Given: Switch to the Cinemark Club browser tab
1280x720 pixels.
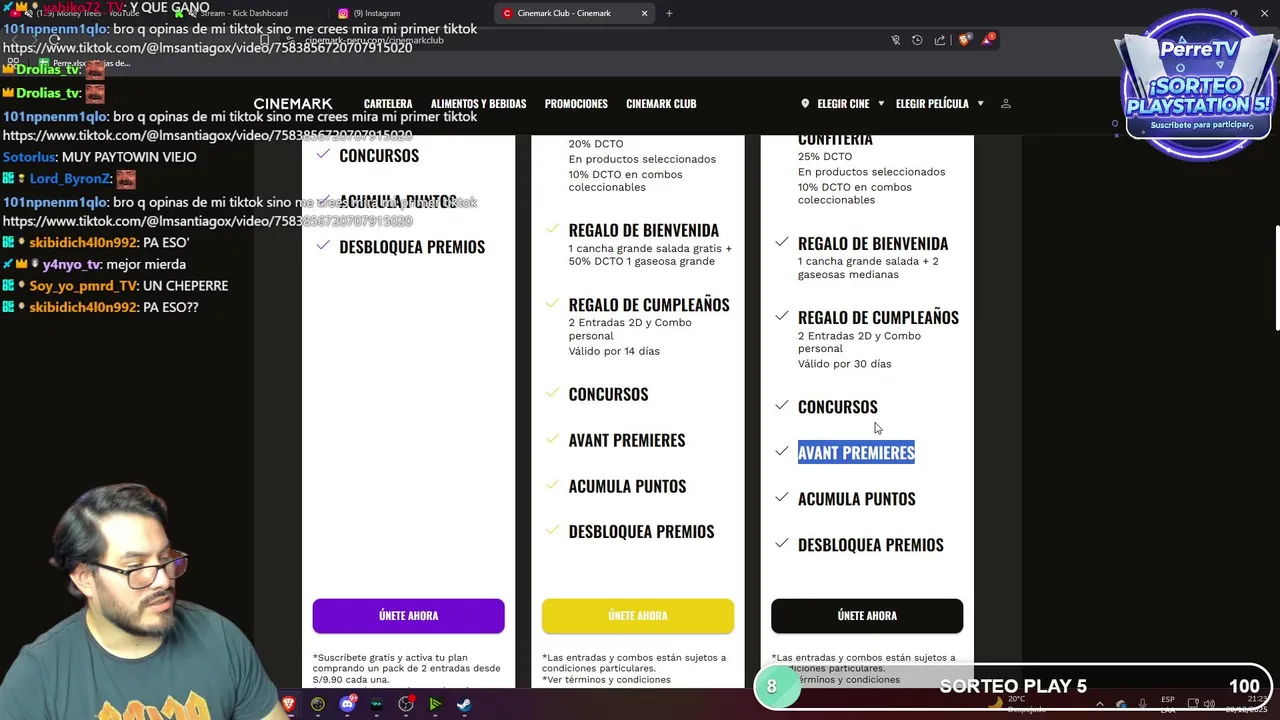Looking at the screenshot, I should [x=575, y=13].
